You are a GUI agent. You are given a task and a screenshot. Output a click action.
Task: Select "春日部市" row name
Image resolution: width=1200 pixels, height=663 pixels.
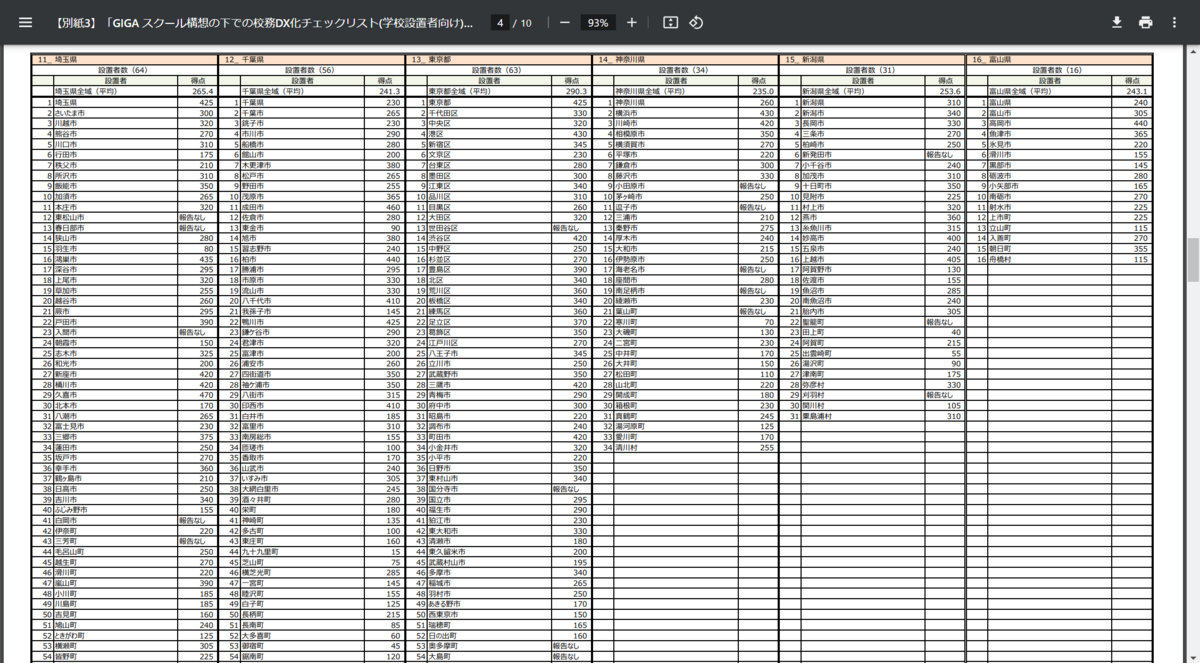(69, 228)
